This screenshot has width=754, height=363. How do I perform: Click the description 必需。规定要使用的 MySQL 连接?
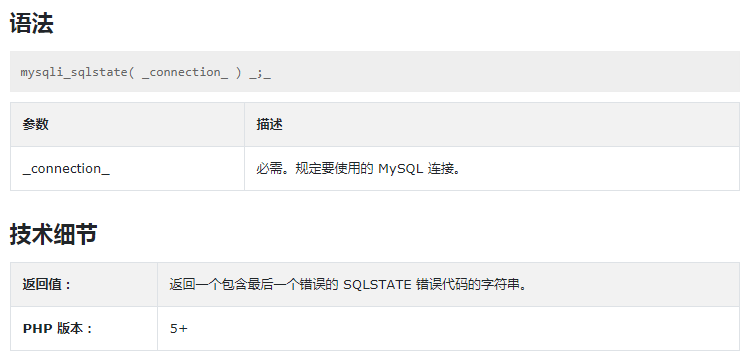pyautogui.click(x=358, y=169)
